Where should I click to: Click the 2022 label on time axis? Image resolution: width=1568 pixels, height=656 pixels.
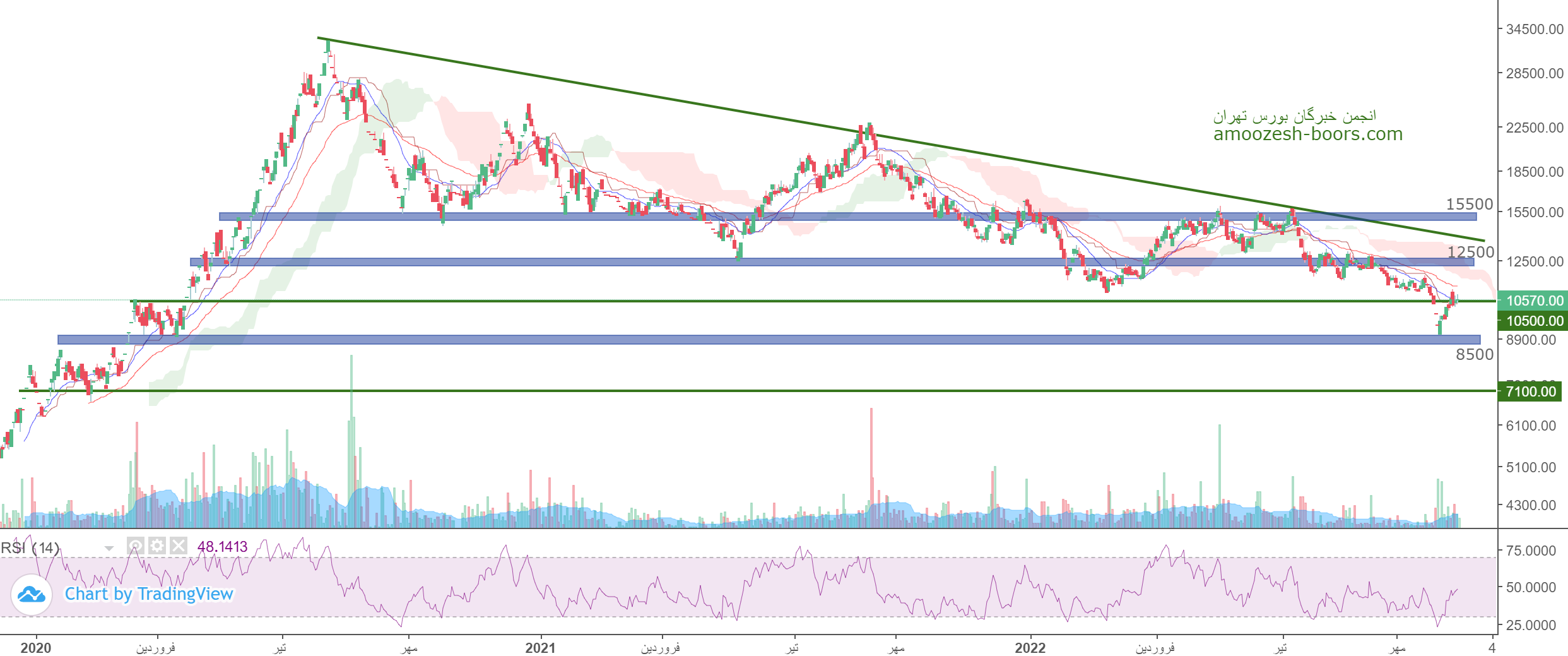tap(1030, 648)
